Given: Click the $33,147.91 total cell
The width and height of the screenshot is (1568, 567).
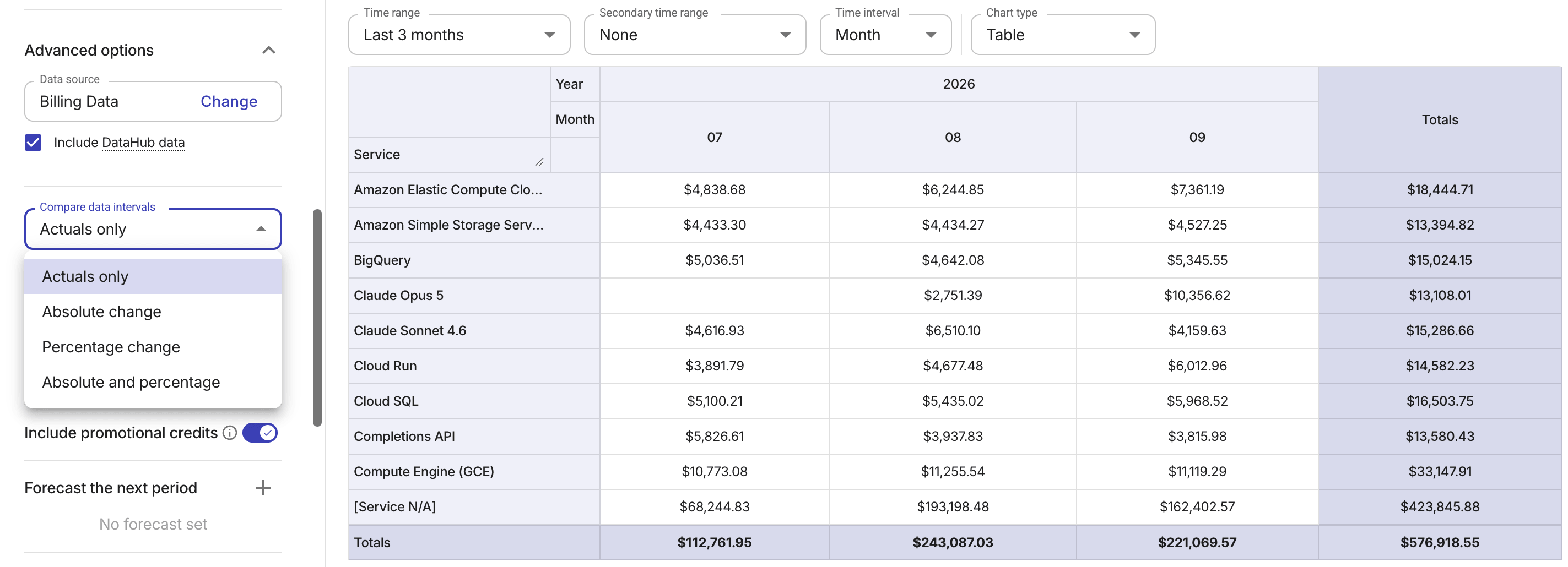Looking at the screenshot, I should 1440,472.
